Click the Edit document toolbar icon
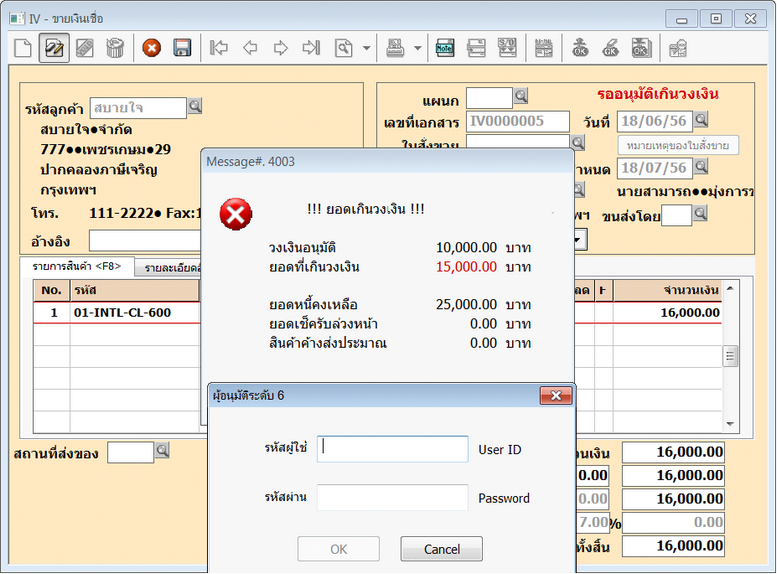Viewport: 777px width, 574px height. 54,47
